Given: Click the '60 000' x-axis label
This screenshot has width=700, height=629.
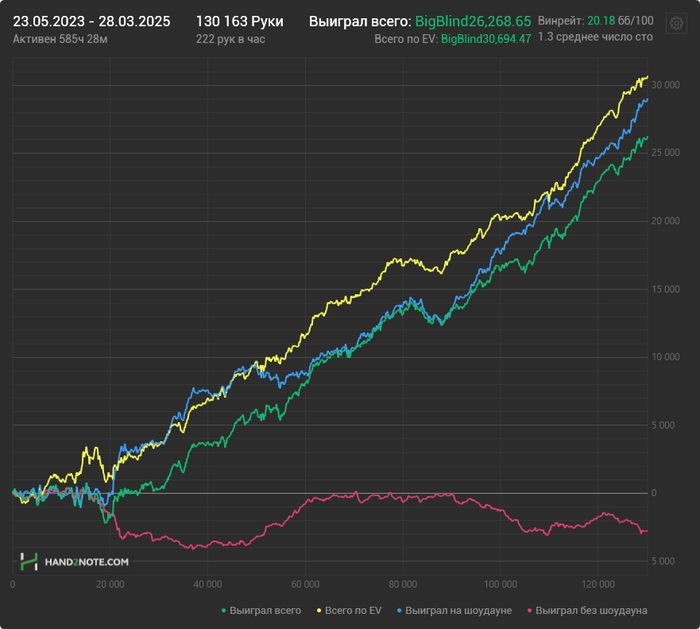Looking at the screenshot, I should click(305, 584).
